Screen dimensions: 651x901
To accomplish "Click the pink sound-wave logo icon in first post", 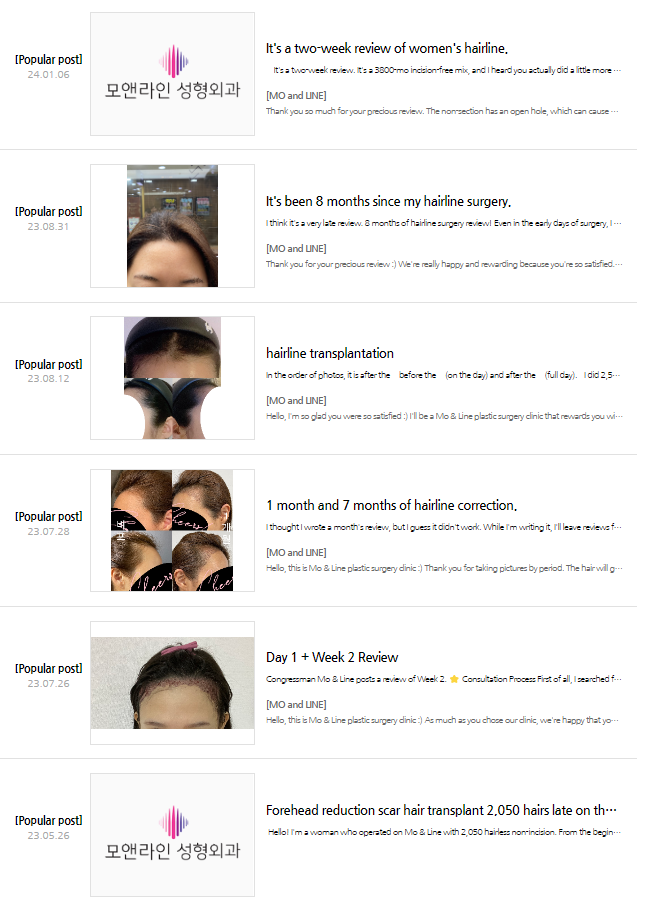I will click(x=174, y=61).
